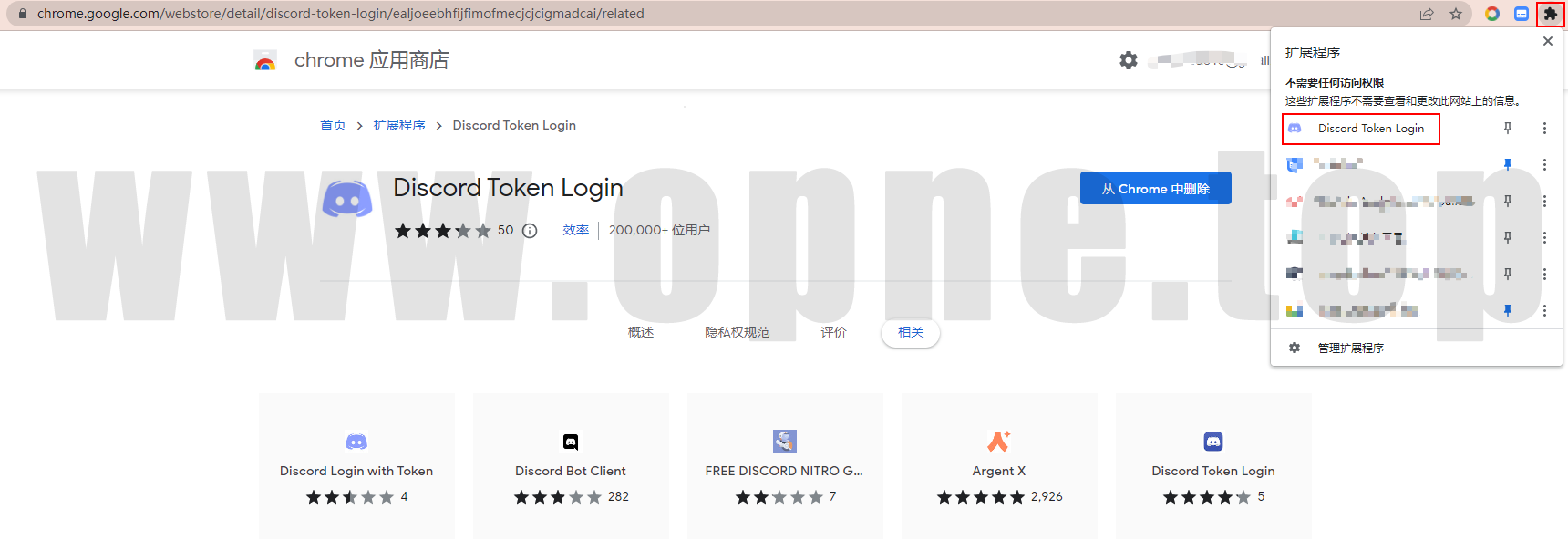The width and height of the screenshot is (1568, 541).
Task: Click the FREE DISCORD NITRO icon
Action: pos(785,442)
